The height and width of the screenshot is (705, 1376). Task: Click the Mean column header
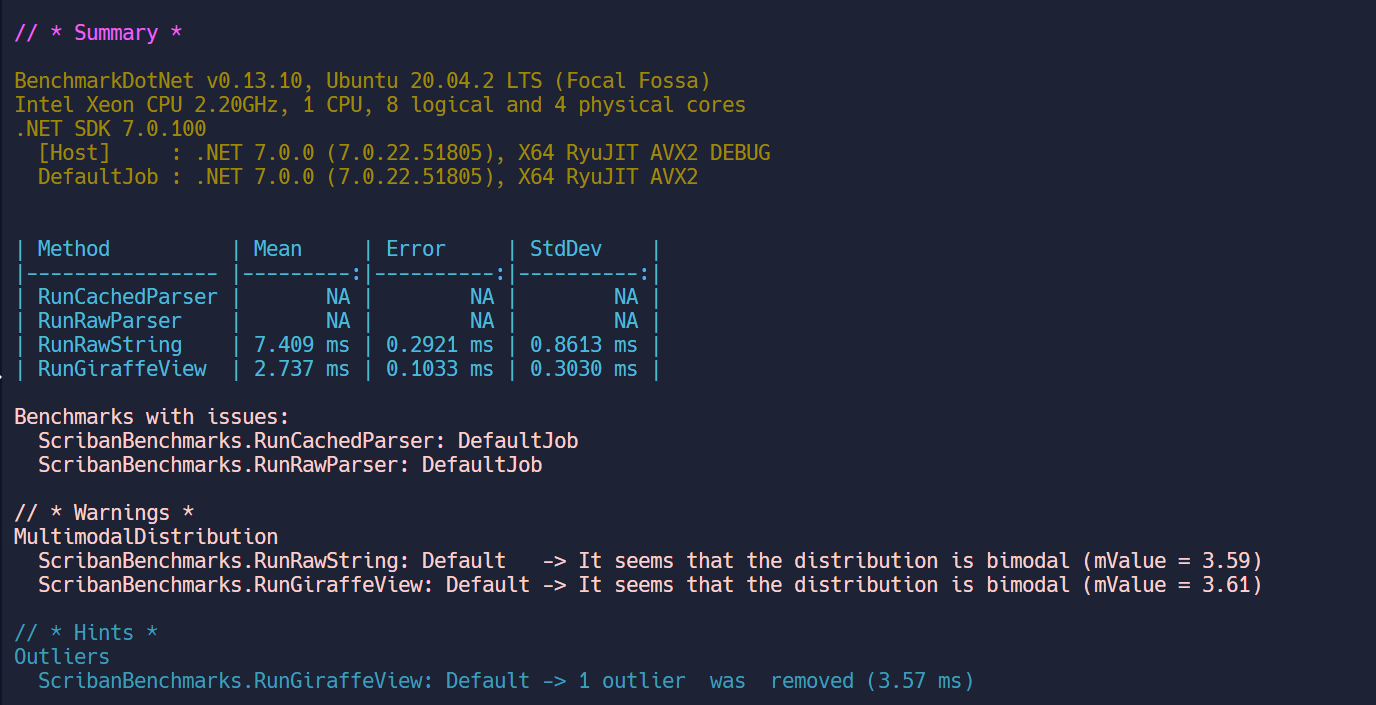coord(277,249)
